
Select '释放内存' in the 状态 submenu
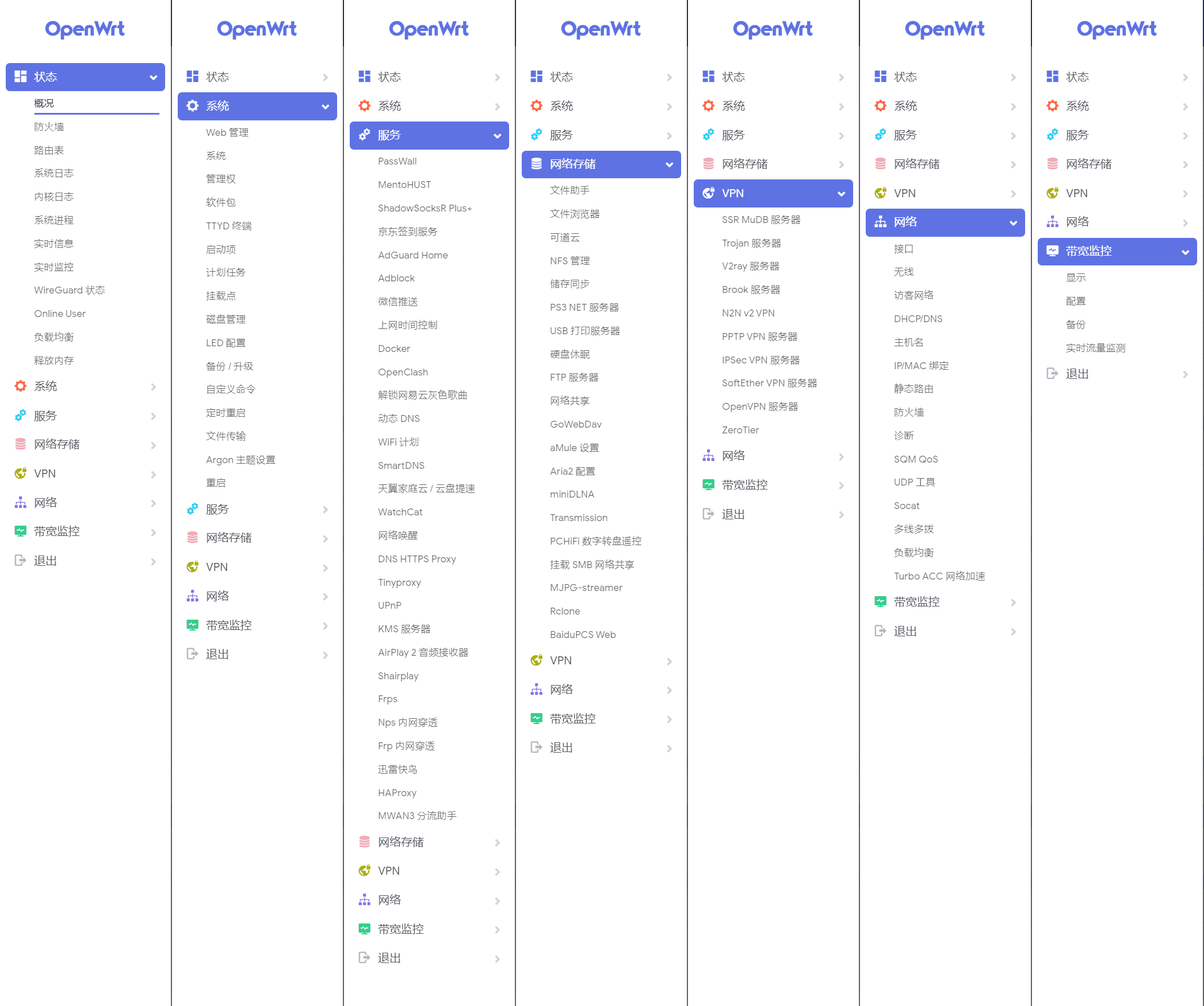[54, 361]
